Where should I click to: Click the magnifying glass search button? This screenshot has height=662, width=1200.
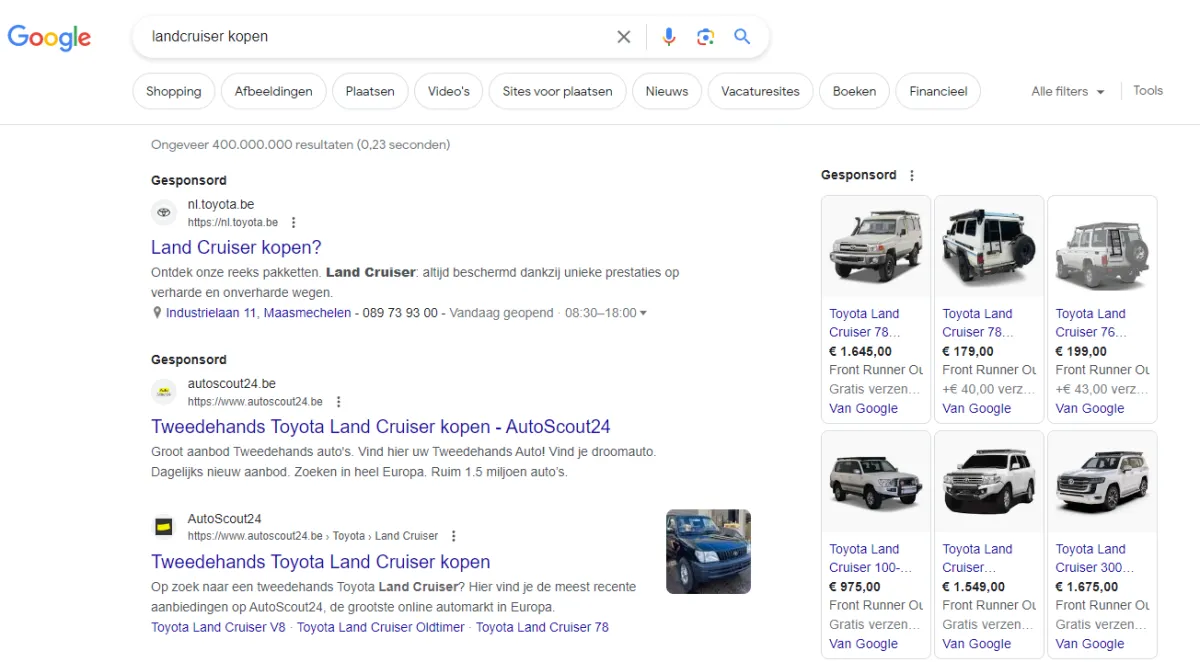(742, 37)
